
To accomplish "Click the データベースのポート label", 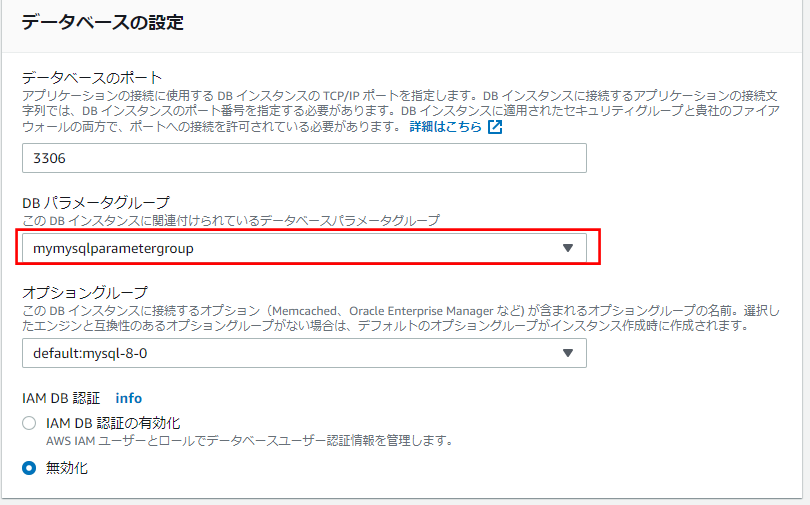I will [x=92, y=77].
